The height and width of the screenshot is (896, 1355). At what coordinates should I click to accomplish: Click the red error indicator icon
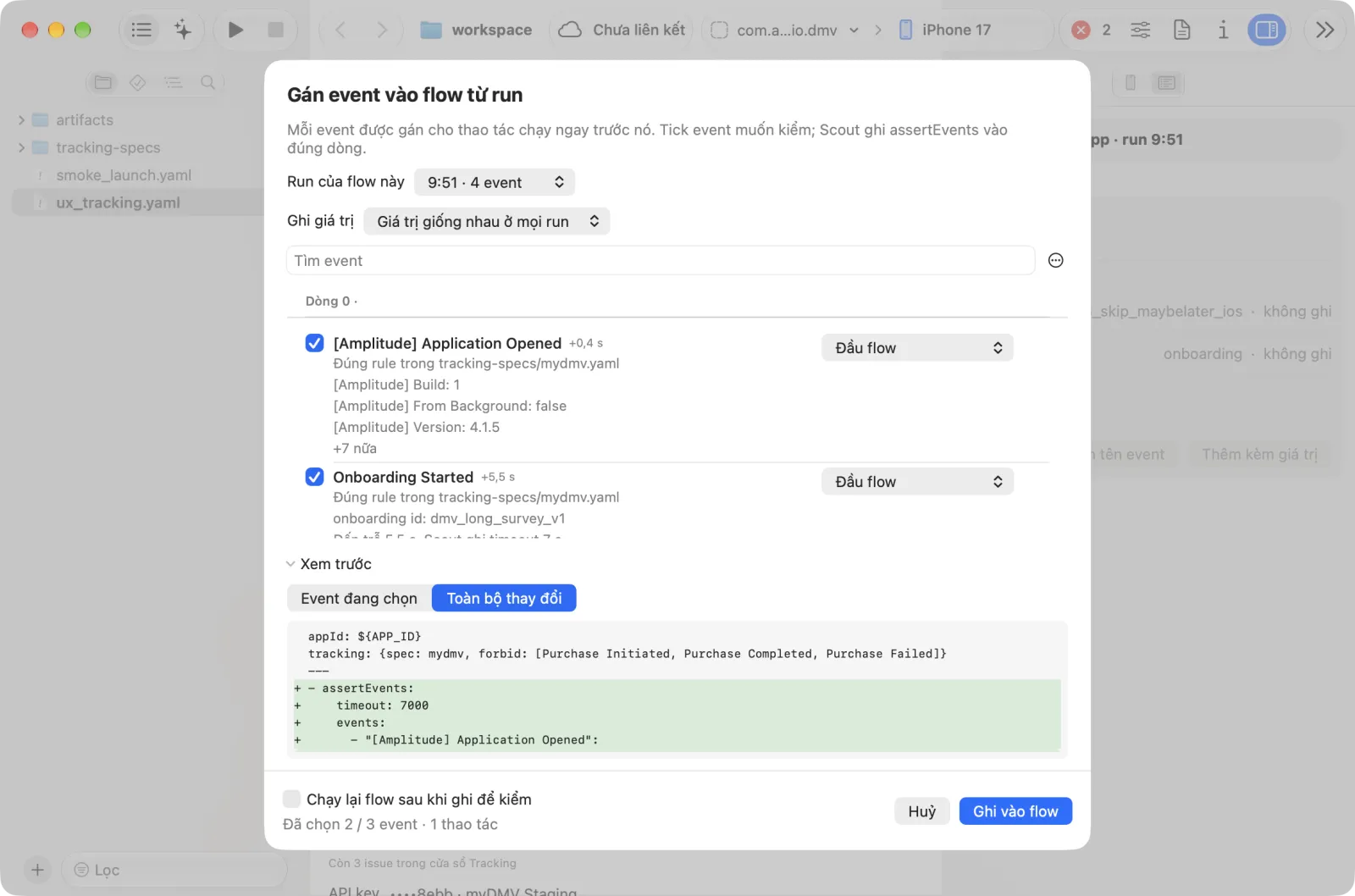1081,30
